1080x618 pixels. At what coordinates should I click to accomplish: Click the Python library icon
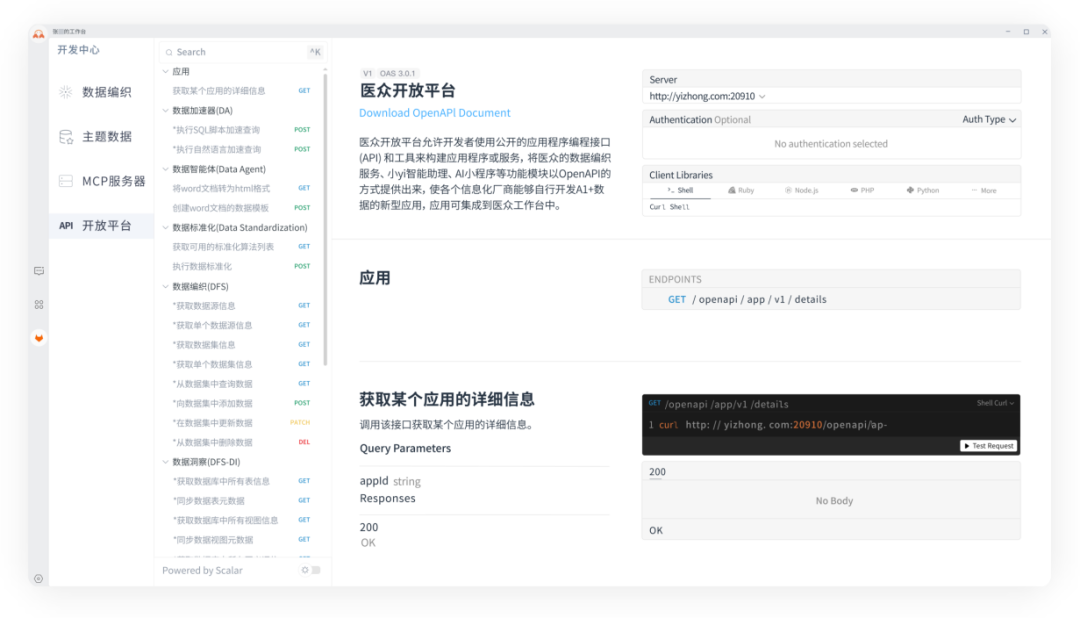tap(910, 190)
